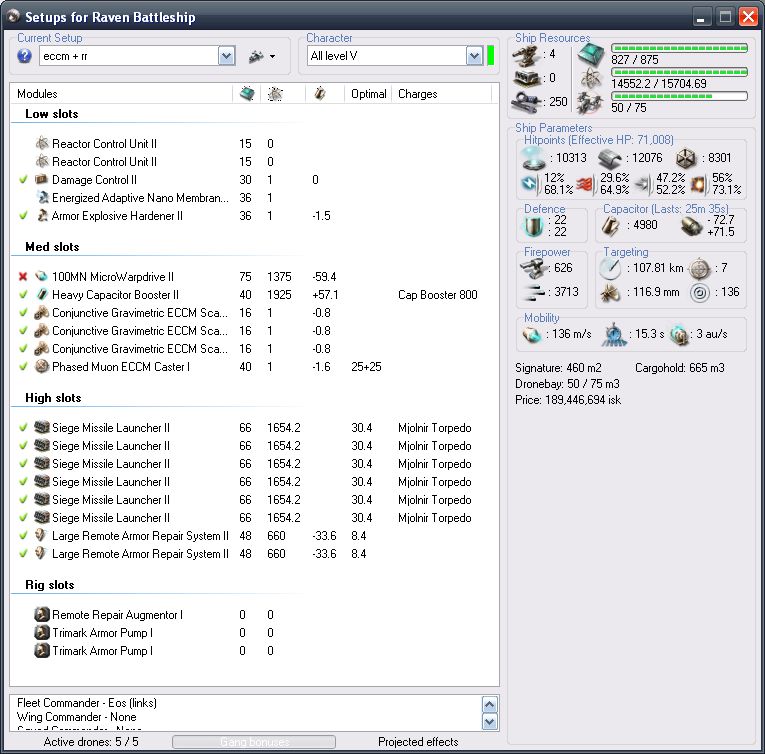Click the Projected effects label

418,742
